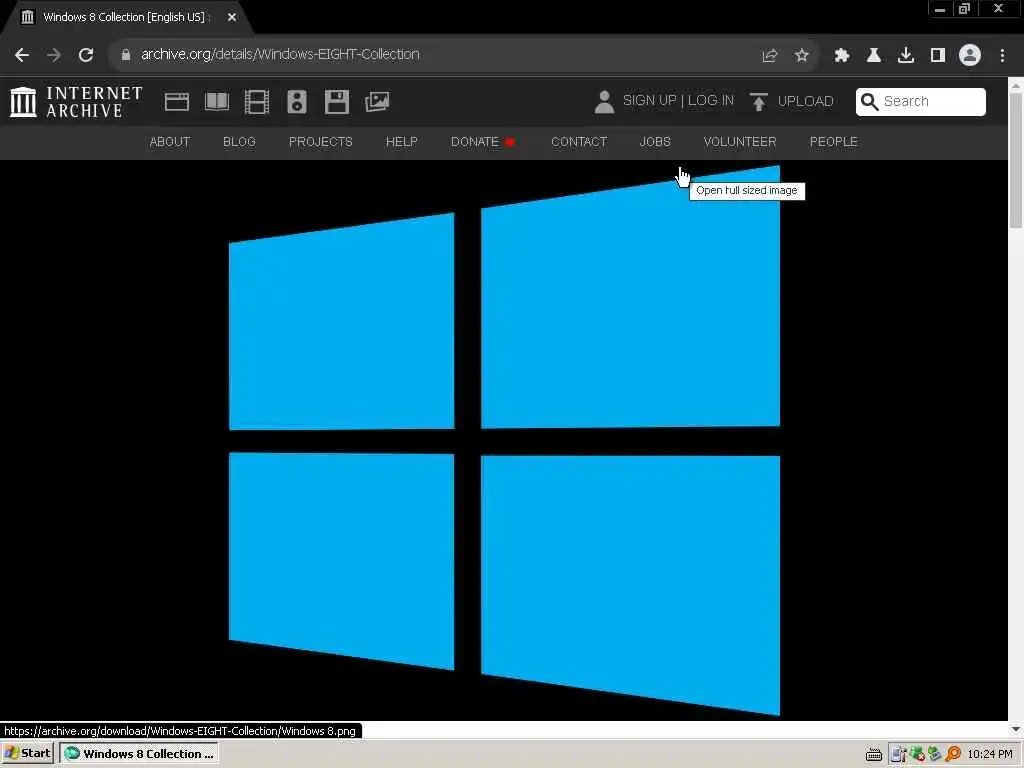Open the browser downloads icon
The image size is (1024, 768).
[905, 56]
